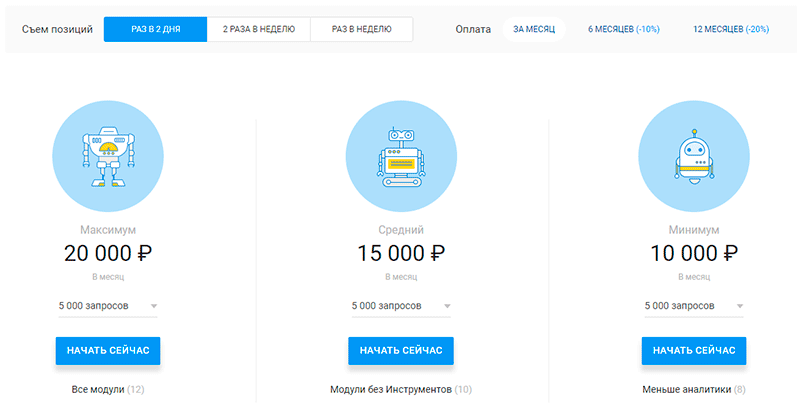Click the 'Минимум' plan title
800x413 pixels.
(694, 230)
